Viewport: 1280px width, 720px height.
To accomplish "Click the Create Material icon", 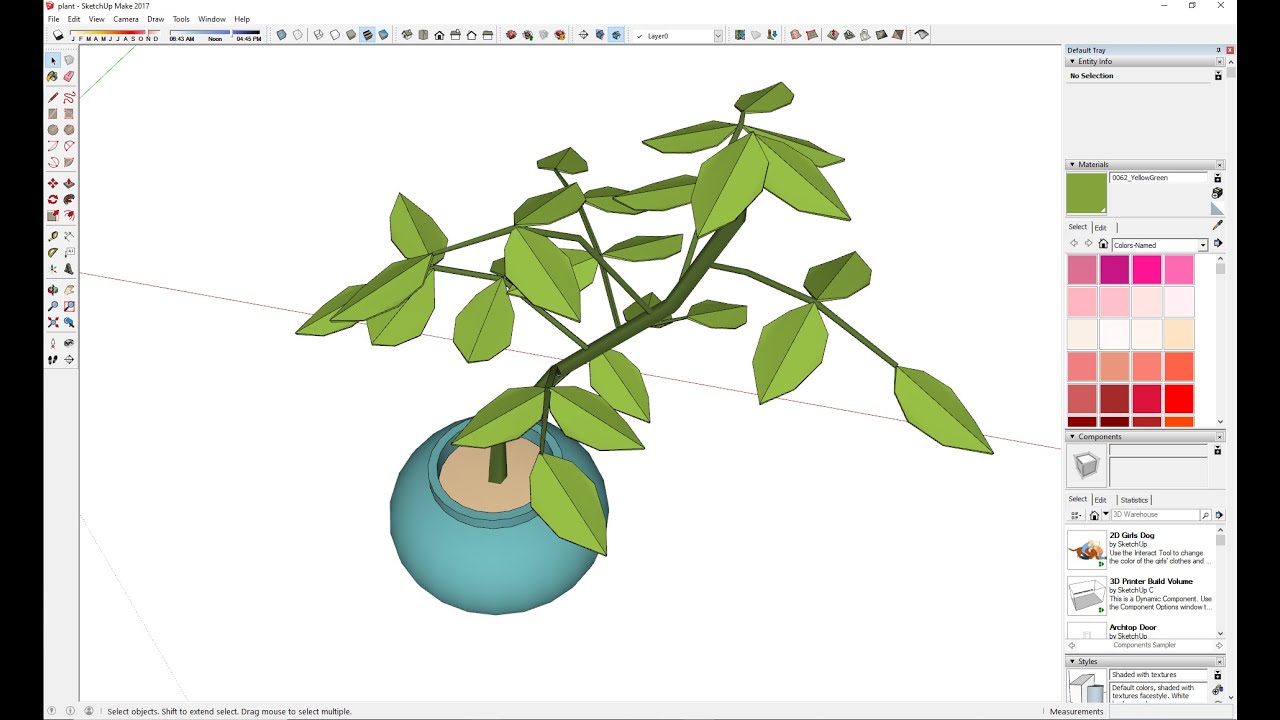I will 1217,193.
